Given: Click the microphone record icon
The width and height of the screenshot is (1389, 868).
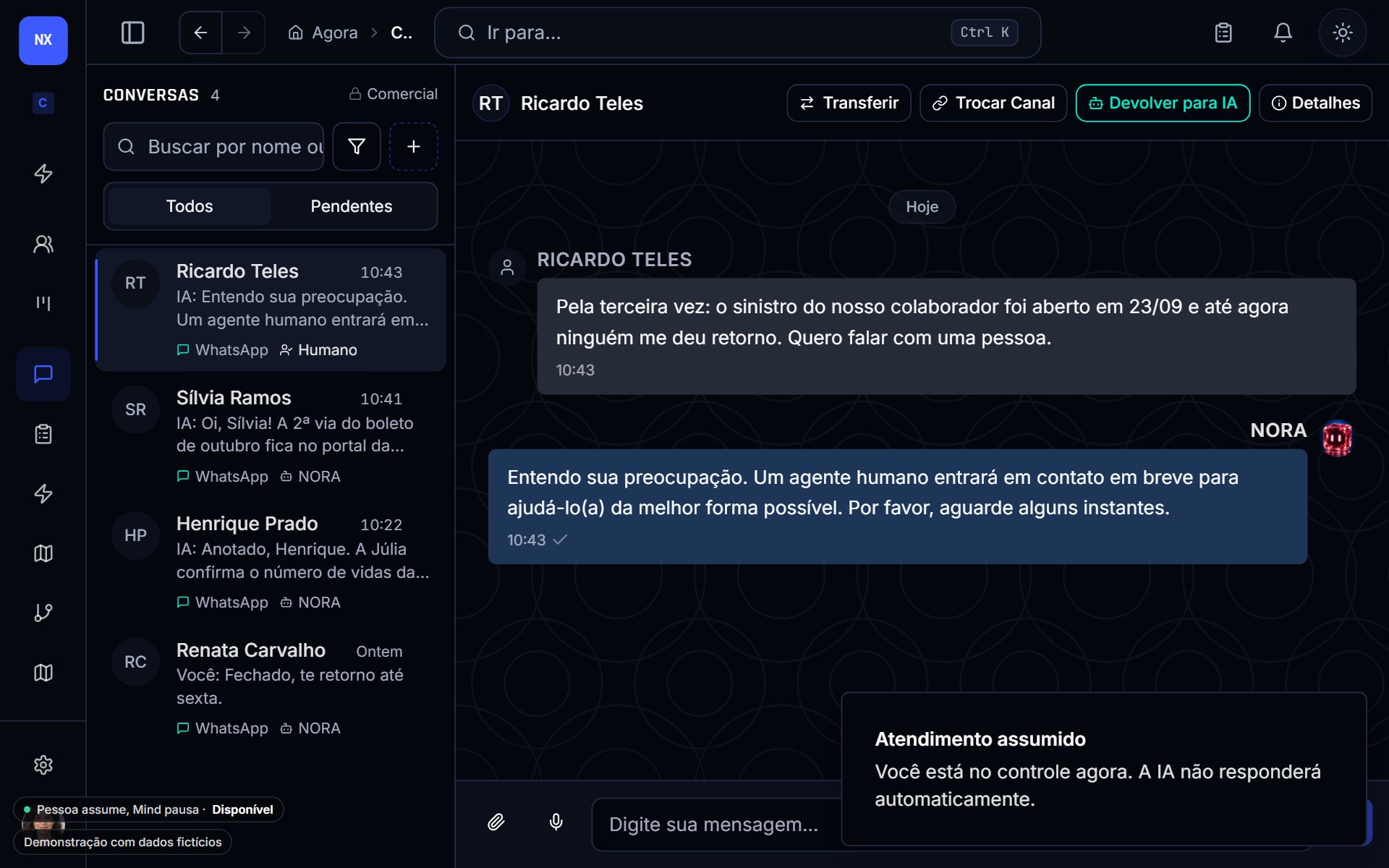Looking at the screenshot, I should click(556, 822).
